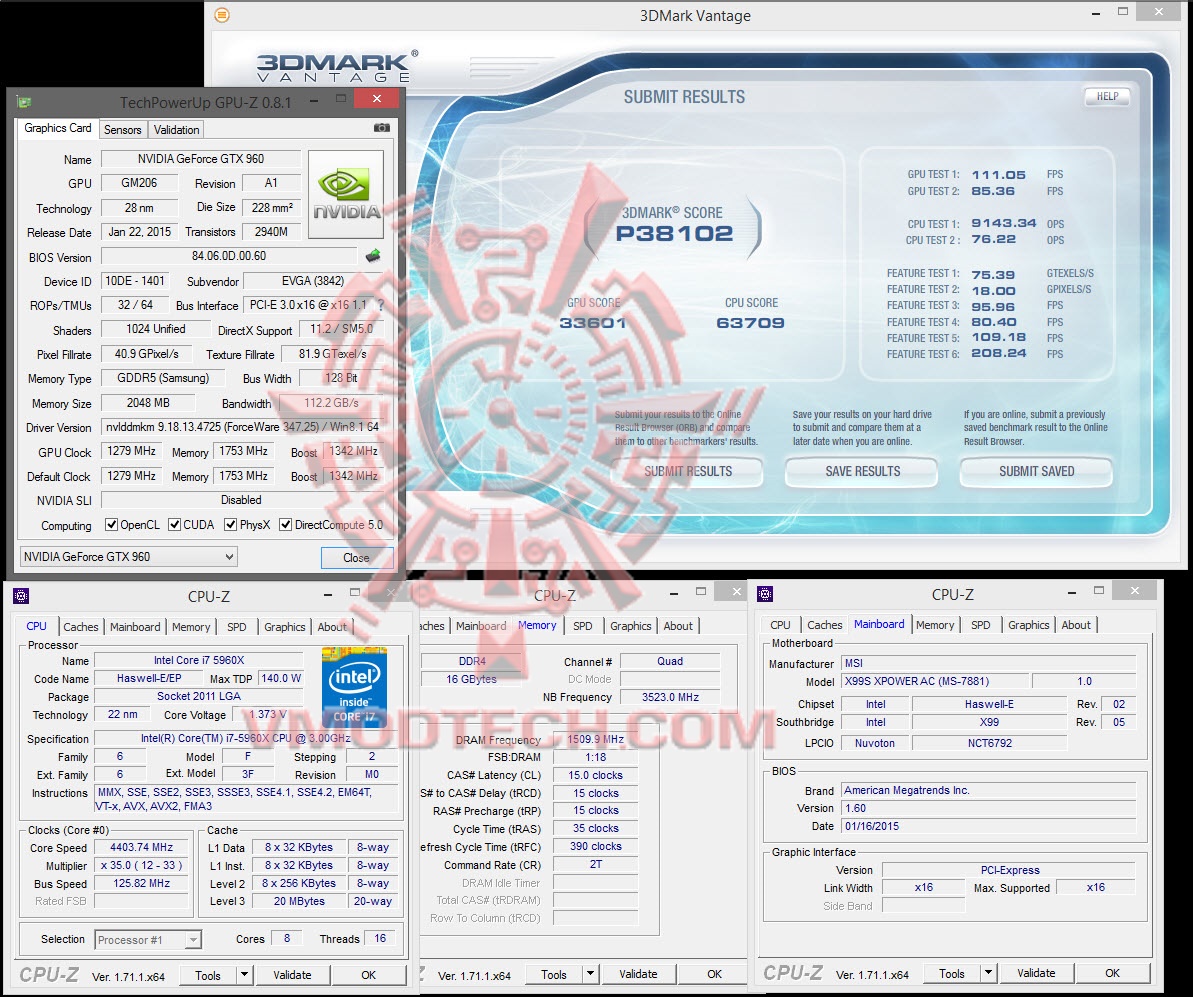Image resolution: width=1193 pixels, height=997 pixels.
Task: Toggle the DirectCompute 5.0 checkbox
Action: pyautogui.click(x=285, y=524)
